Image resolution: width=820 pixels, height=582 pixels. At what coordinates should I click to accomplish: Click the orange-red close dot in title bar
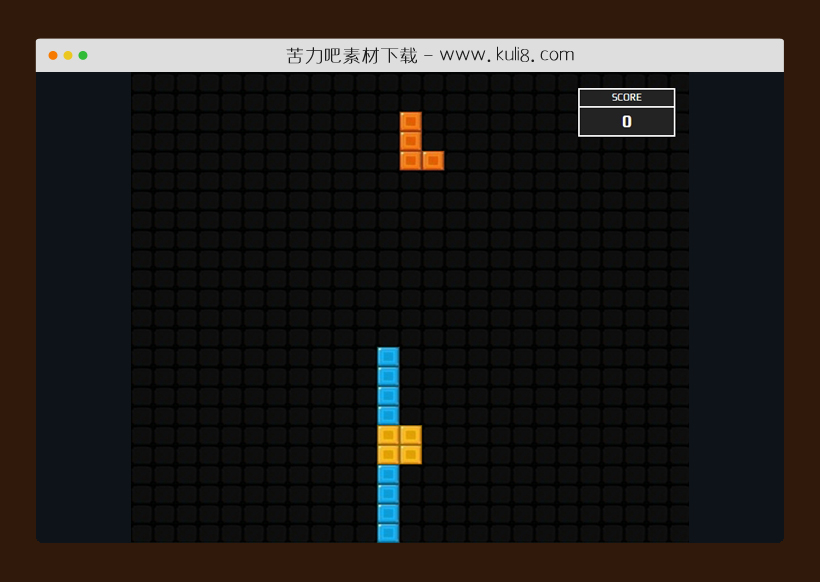53,55
